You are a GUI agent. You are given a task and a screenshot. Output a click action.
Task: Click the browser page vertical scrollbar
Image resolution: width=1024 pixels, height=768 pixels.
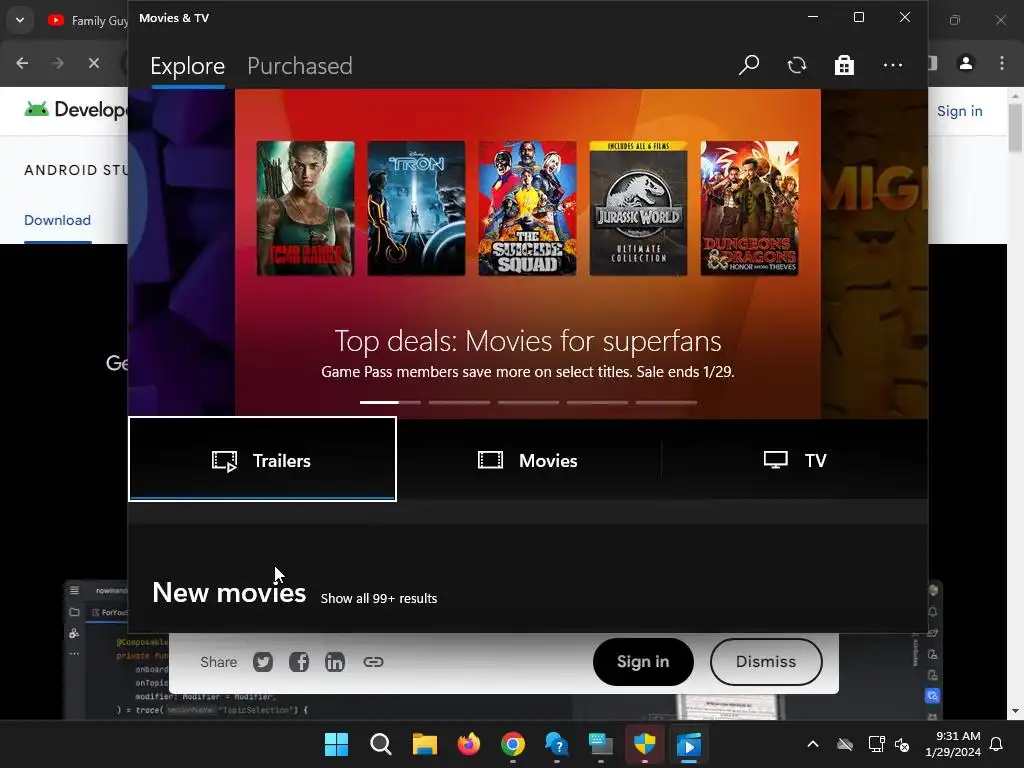[x=1015, y=127]
